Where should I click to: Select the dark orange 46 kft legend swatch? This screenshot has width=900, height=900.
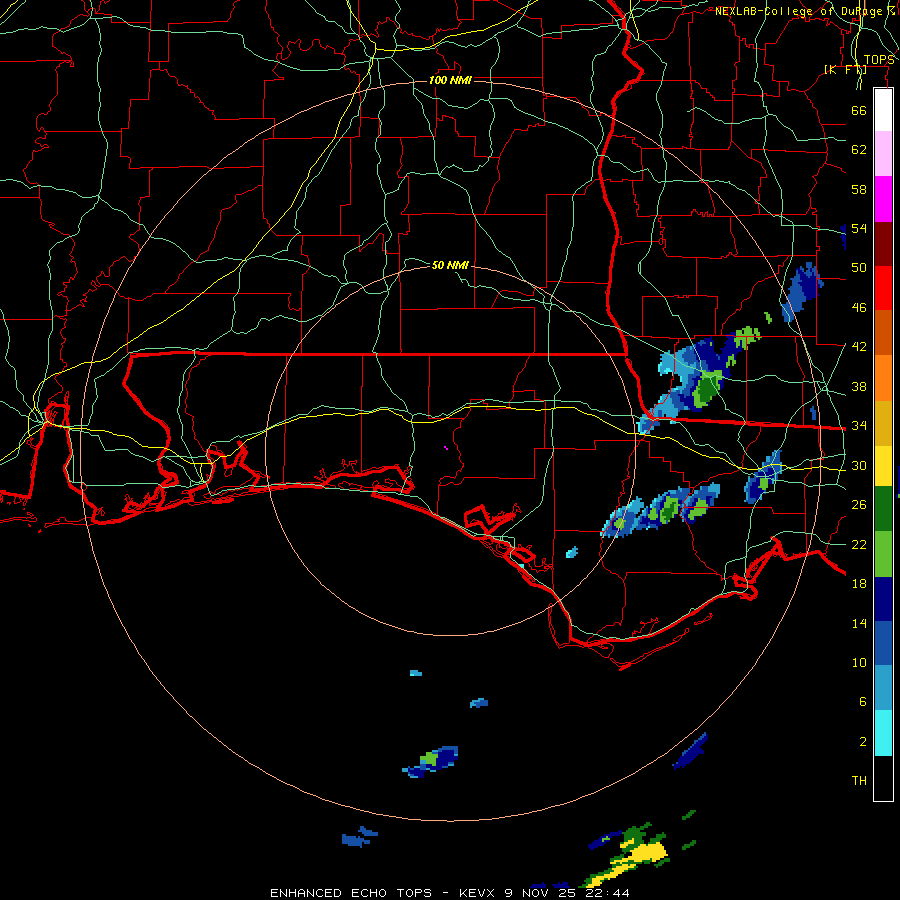point(883,333)
